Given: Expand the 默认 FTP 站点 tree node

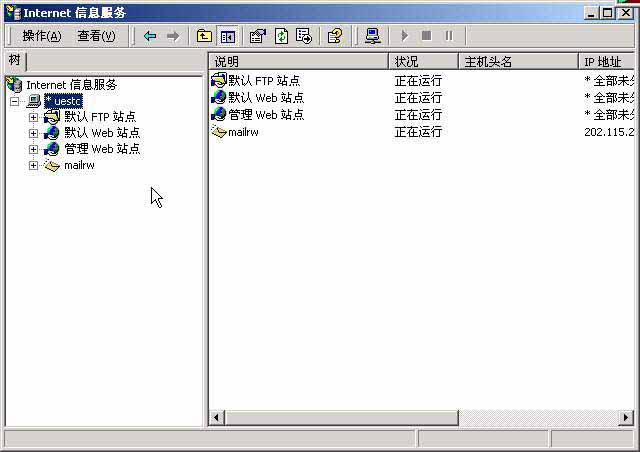Looking at the screenshot, I should coord(33,117).
